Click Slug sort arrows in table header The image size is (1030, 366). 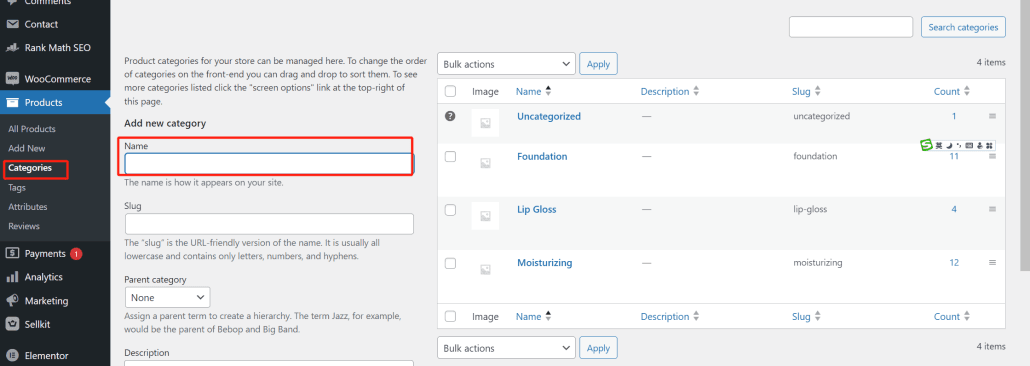click(818, 92)
